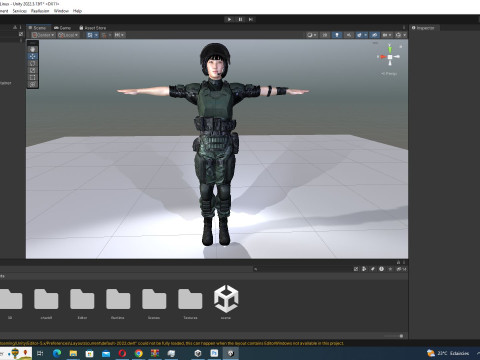Open the Inspector tab
Screen dimensions: 480x360
click(423, 28)
